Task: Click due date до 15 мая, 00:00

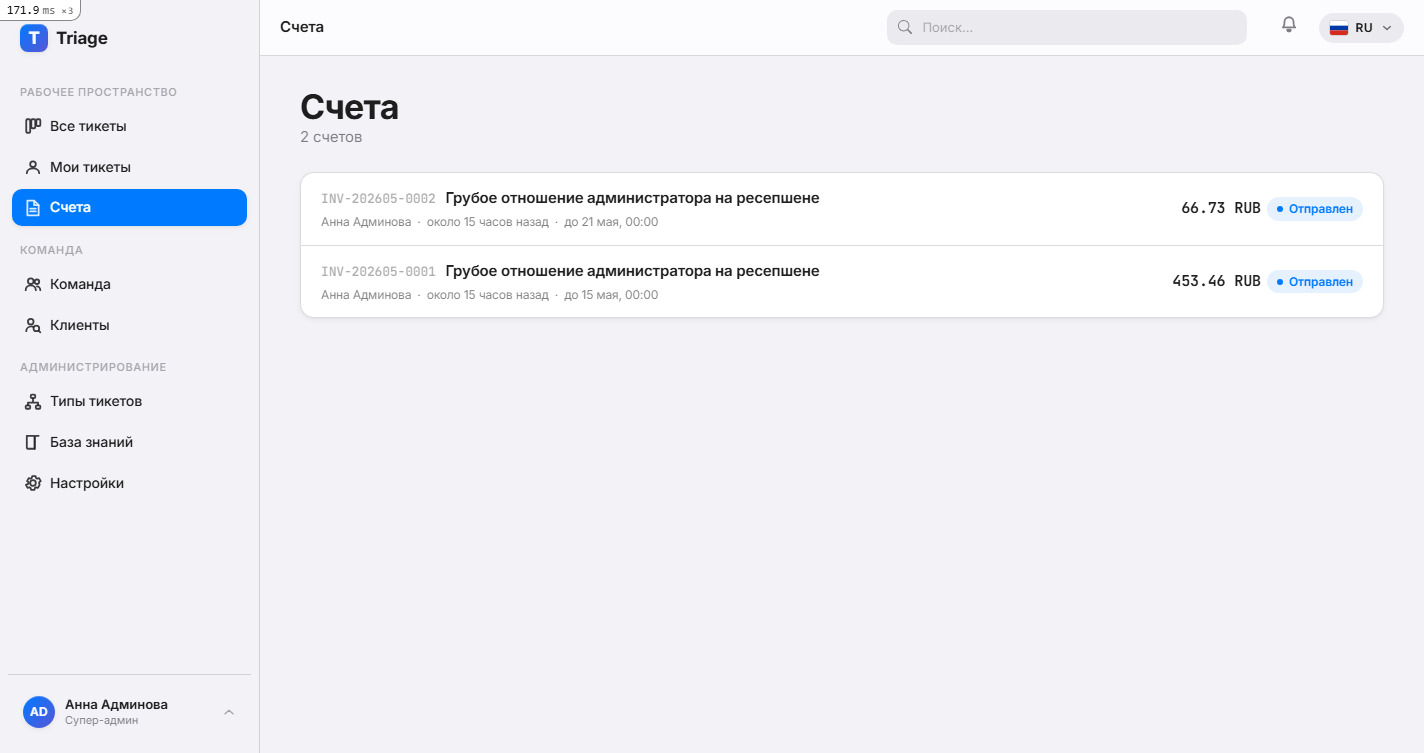Action: 611,295
